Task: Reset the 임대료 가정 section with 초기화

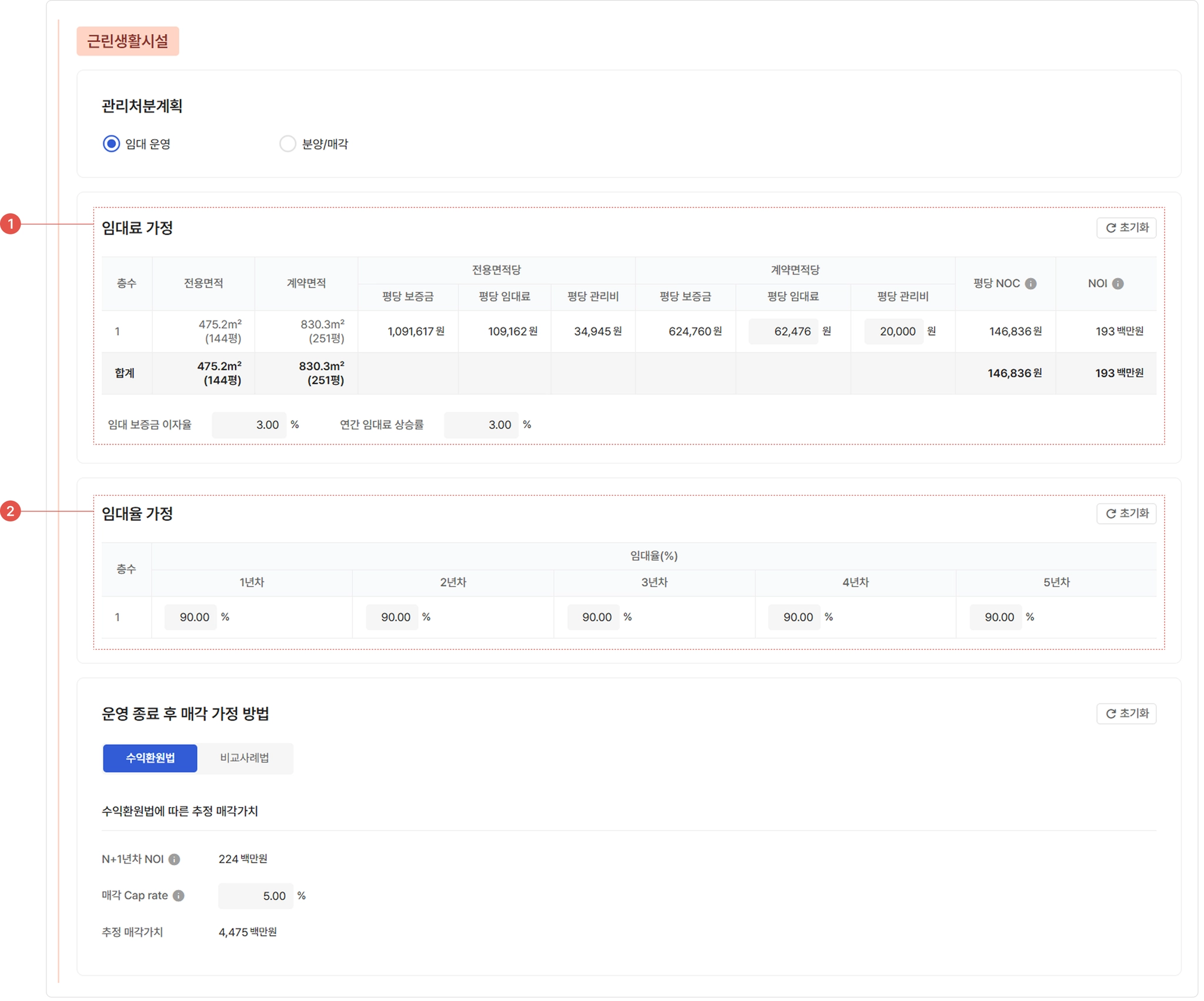Action: tap(1126, 227)
